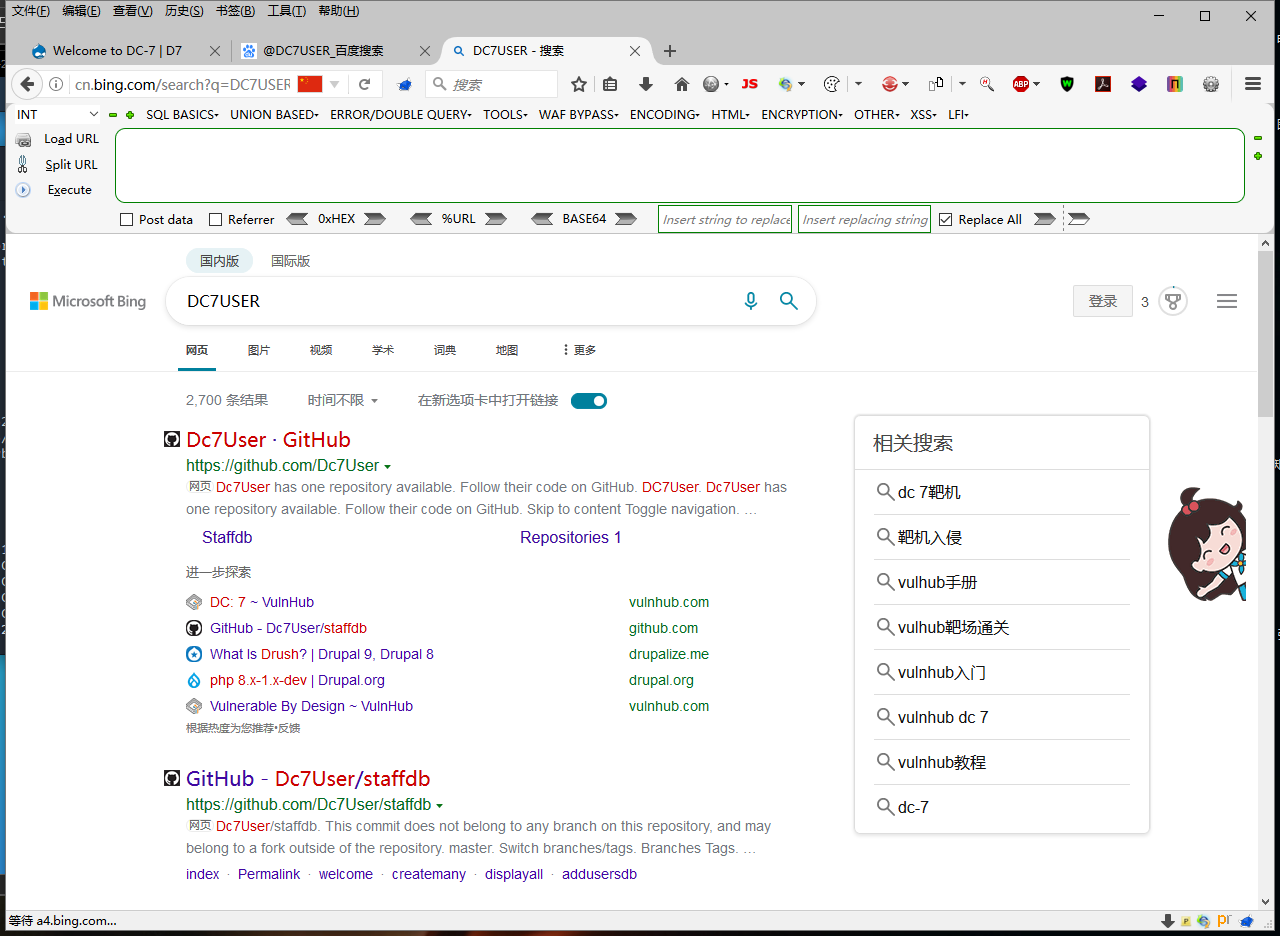Open the 文件(F) menu
1280x936 pixels.
[30, 11]
